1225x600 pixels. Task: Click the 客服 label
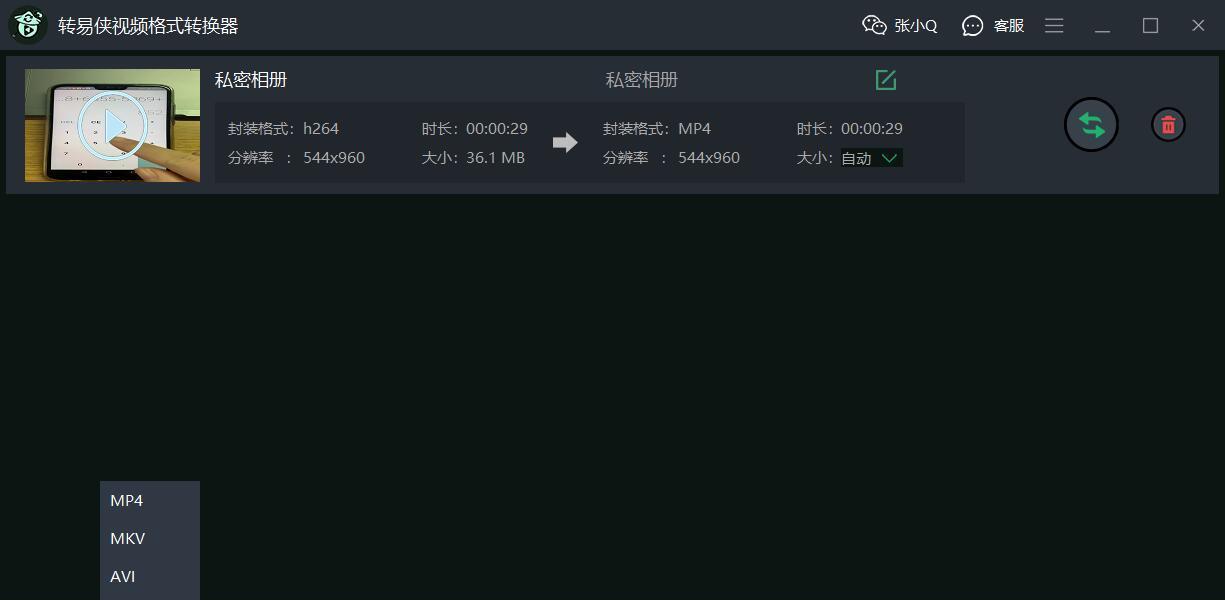[1009, 26]
